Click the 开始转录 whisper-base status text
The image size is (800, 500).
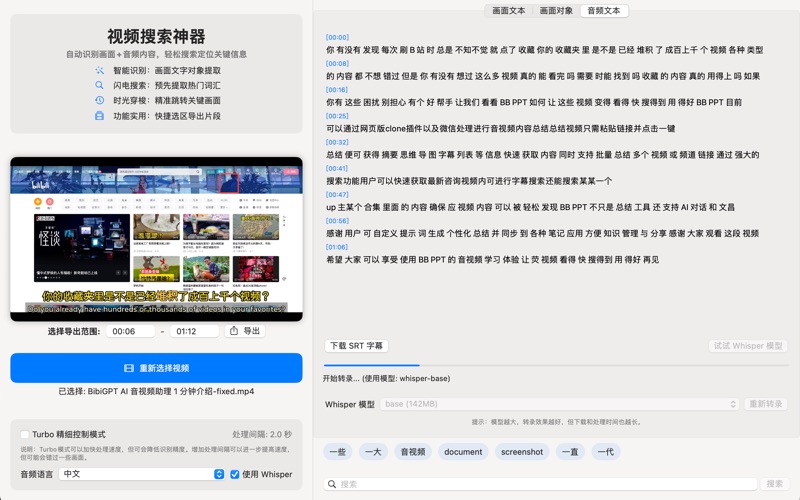click(x=386, y=379)
